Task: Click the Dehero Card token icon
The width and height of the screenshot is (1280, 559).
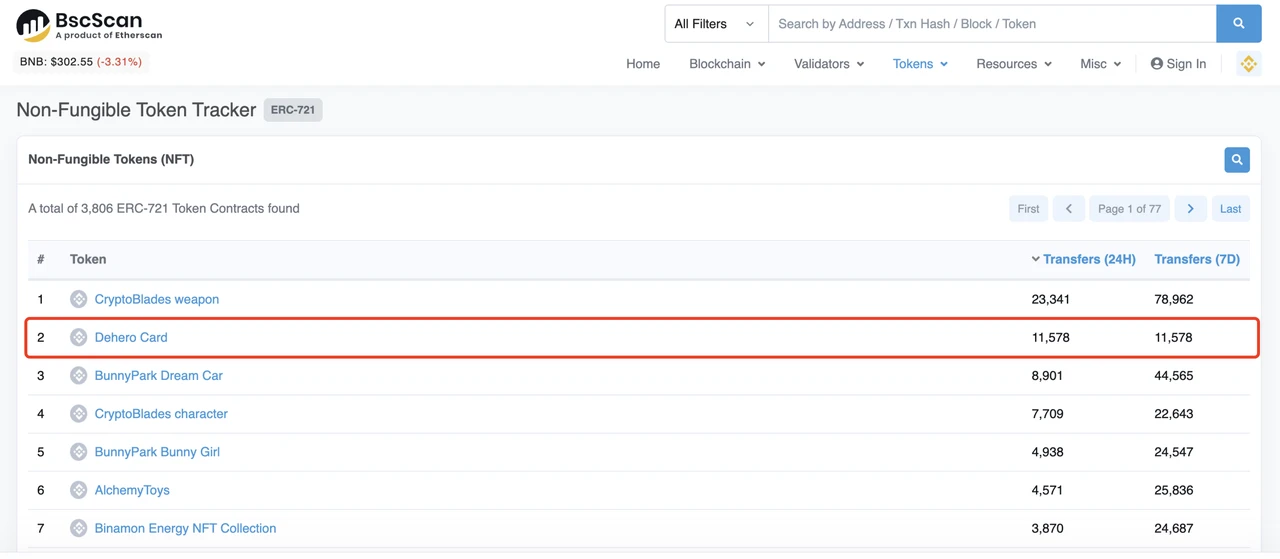Action: click(79, 337)
